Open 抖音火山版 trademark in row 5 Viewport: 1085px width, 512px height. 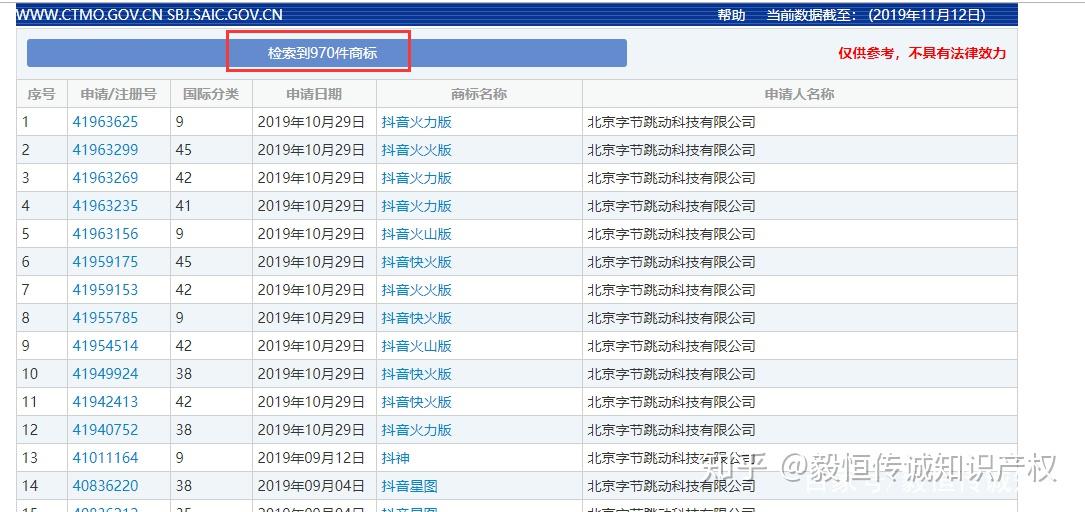coord(417,235)
